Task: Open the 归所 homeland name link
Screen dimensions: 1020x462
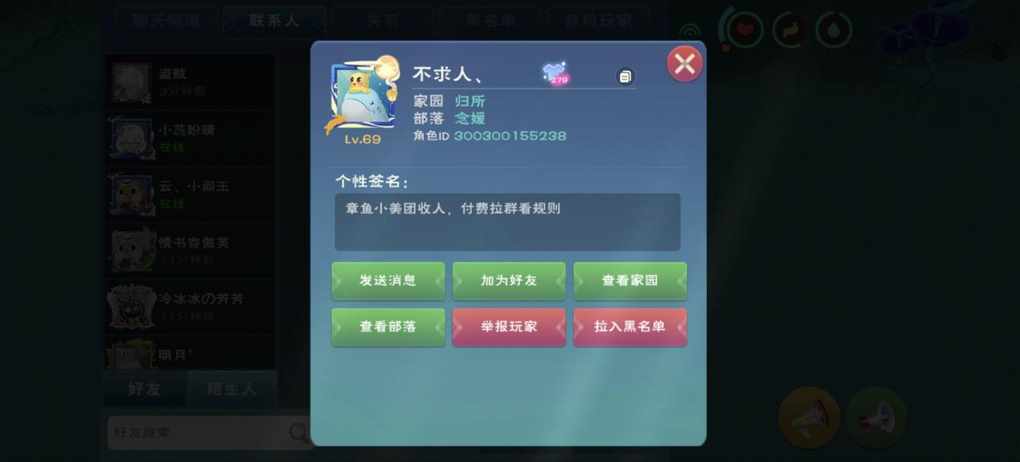Action: [x=470, y=102]
